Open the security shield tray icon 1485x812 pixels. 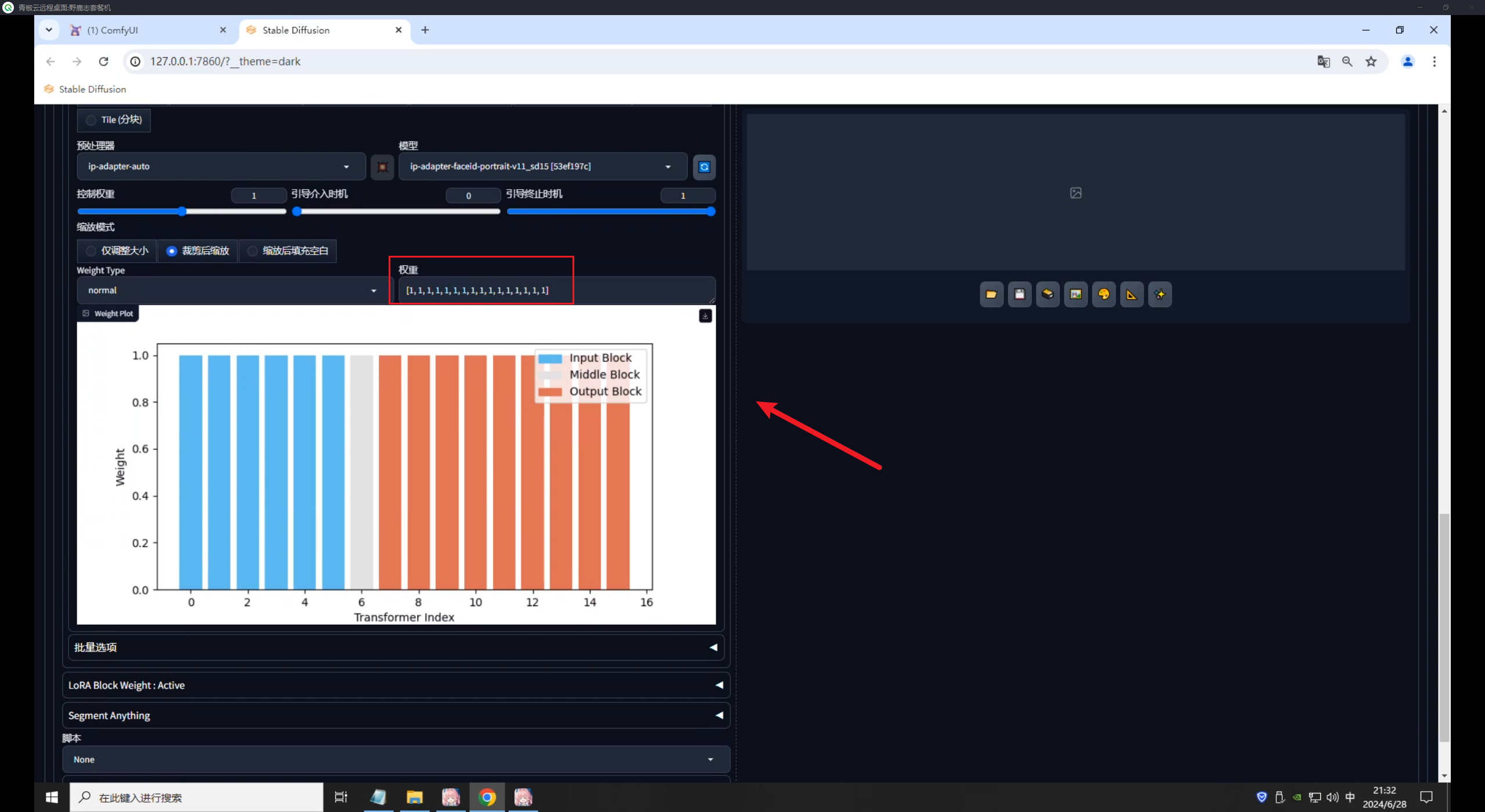(1262, 797)
